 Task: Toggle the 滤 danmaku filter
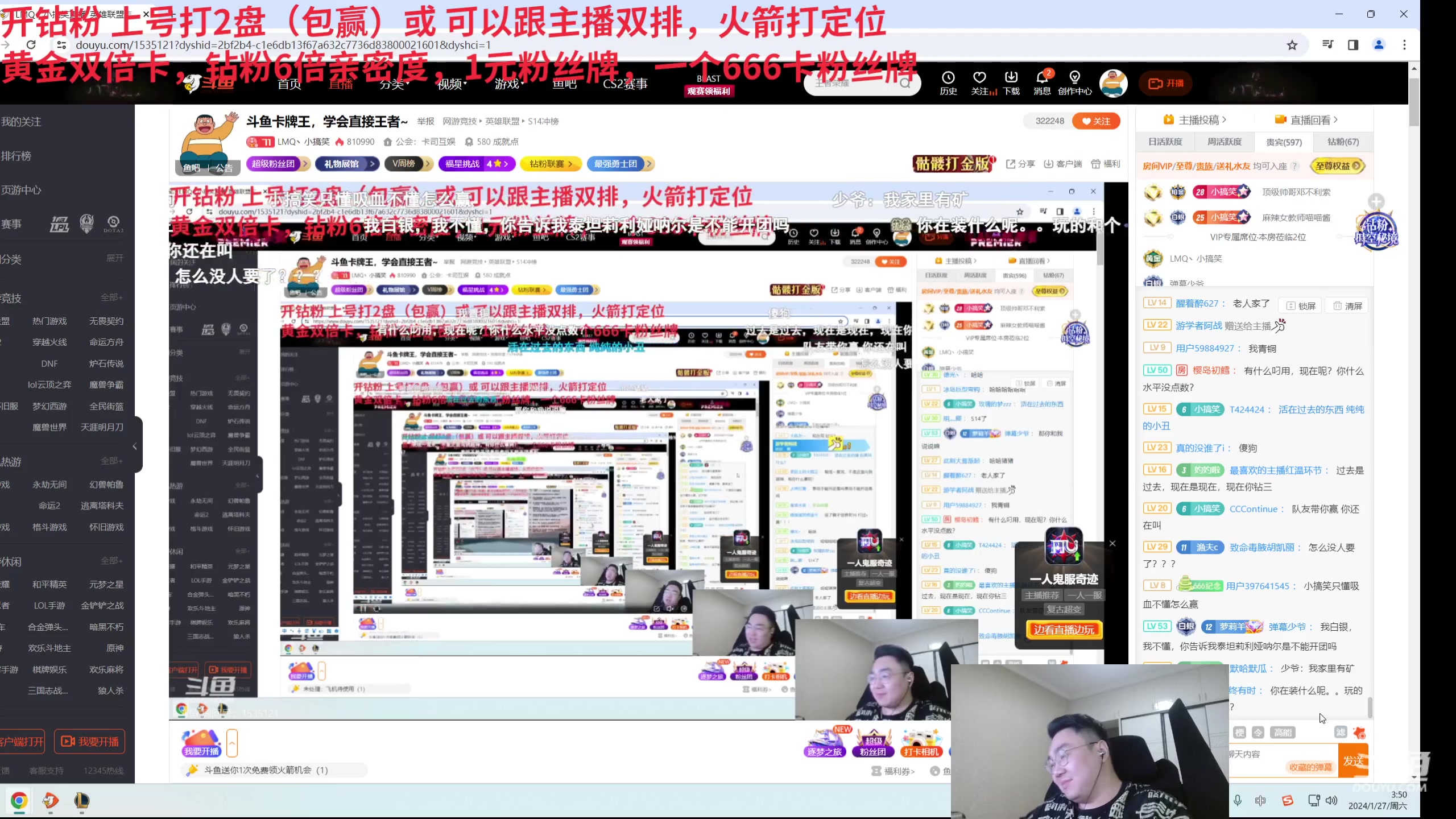click(1341, 733)
